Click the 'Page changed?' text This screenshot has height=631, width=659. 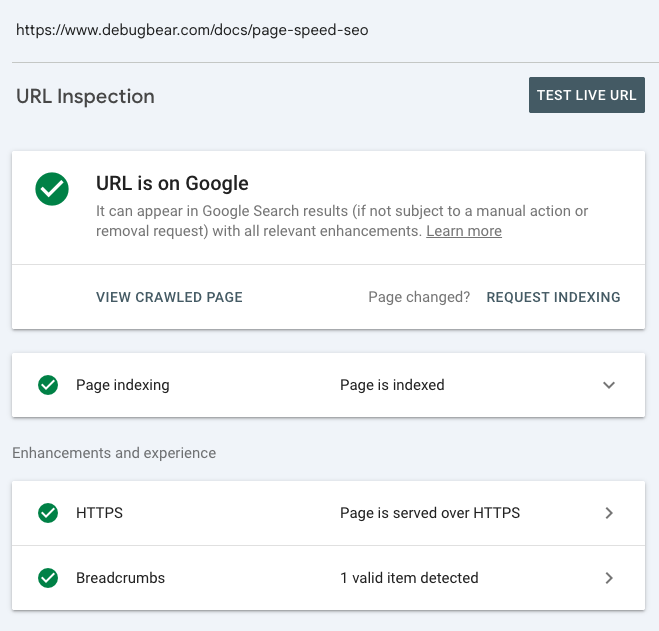tap(419, 297)
